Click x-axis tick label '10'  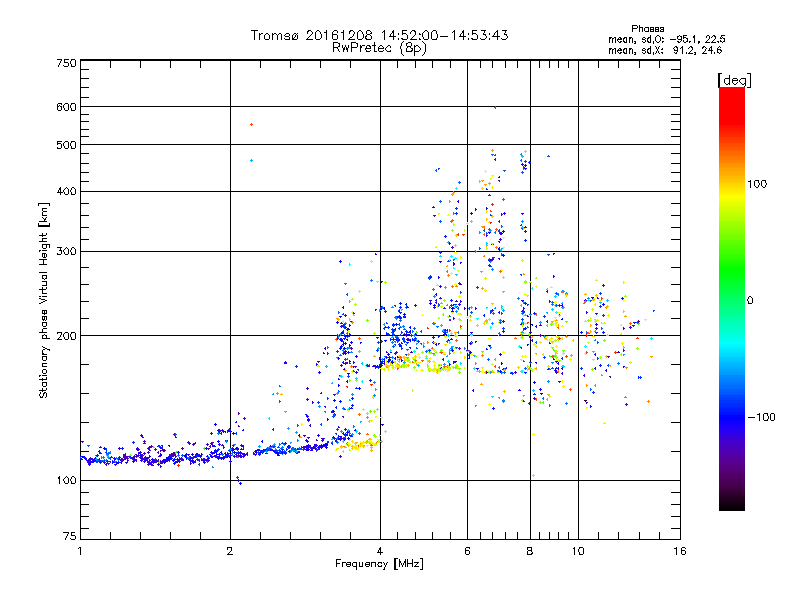click(x=578, y=551)
